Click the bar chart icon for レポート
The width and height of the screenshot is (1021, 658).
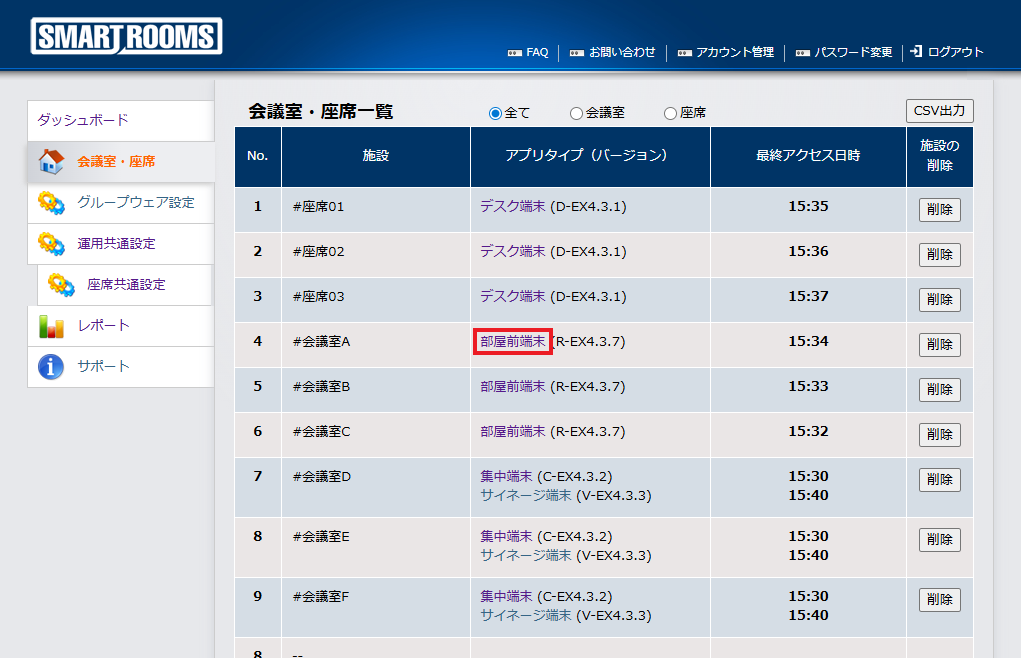point(51,326)
